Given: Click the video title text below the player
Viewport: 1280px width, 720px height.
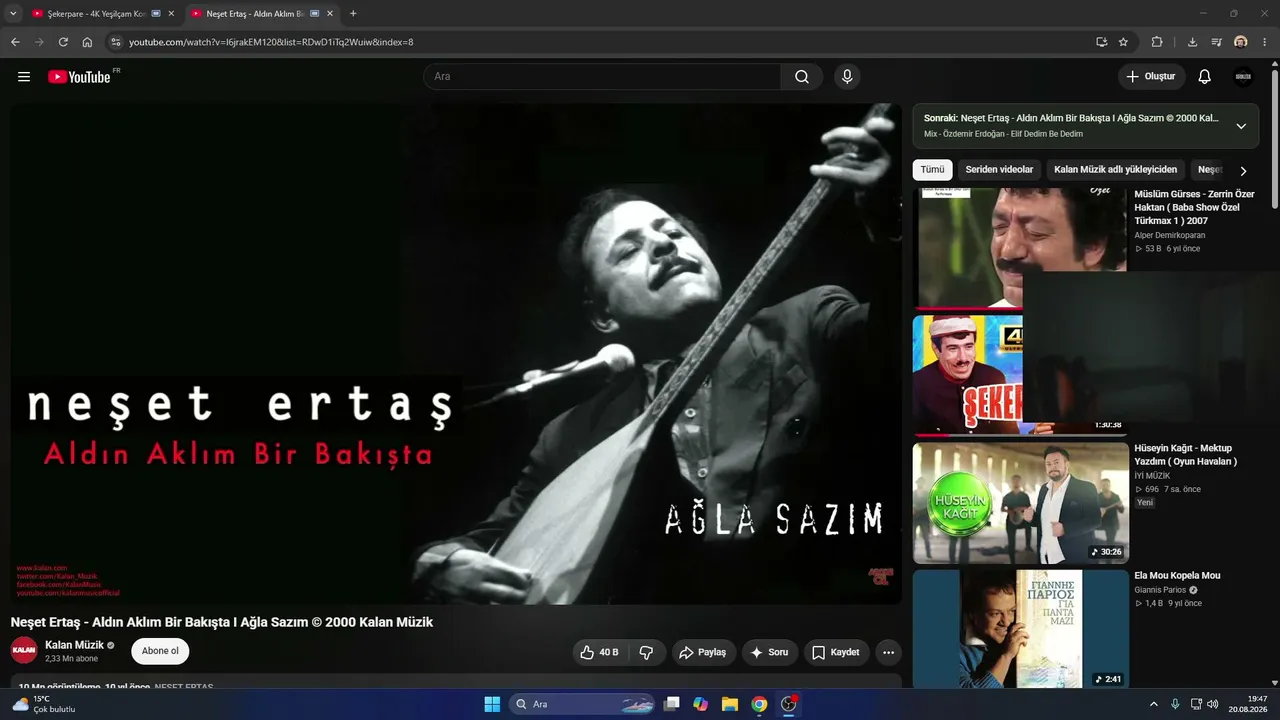Looking at the screenshot, I should 222,622.
